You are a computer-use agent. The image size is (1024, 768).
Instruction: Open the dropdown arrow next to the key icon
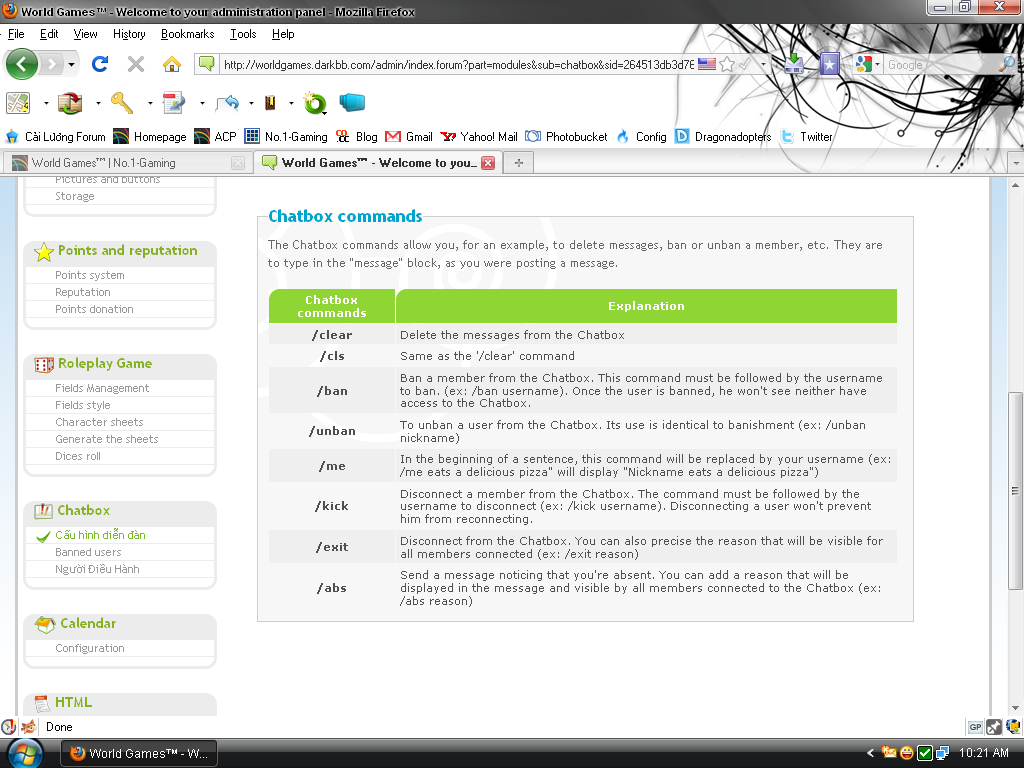(x=150, y=103)
